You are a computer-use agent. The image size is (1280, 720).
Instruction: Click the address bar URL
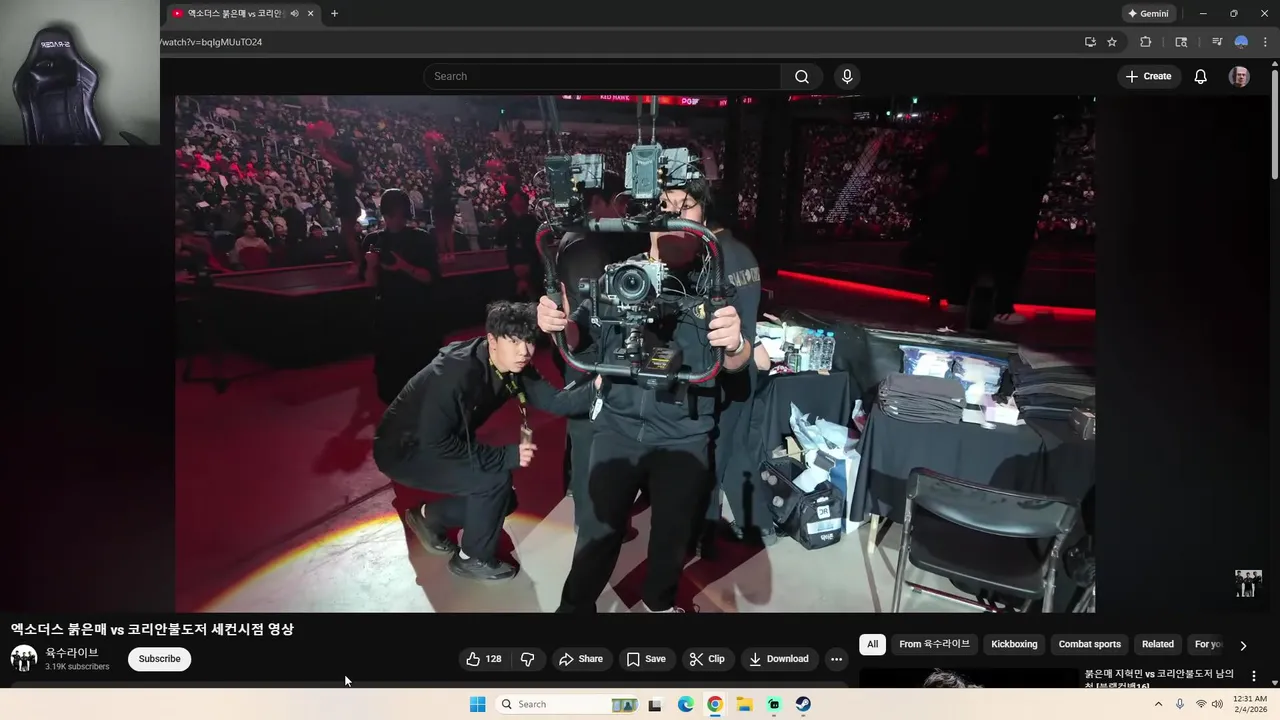point(211,42)
